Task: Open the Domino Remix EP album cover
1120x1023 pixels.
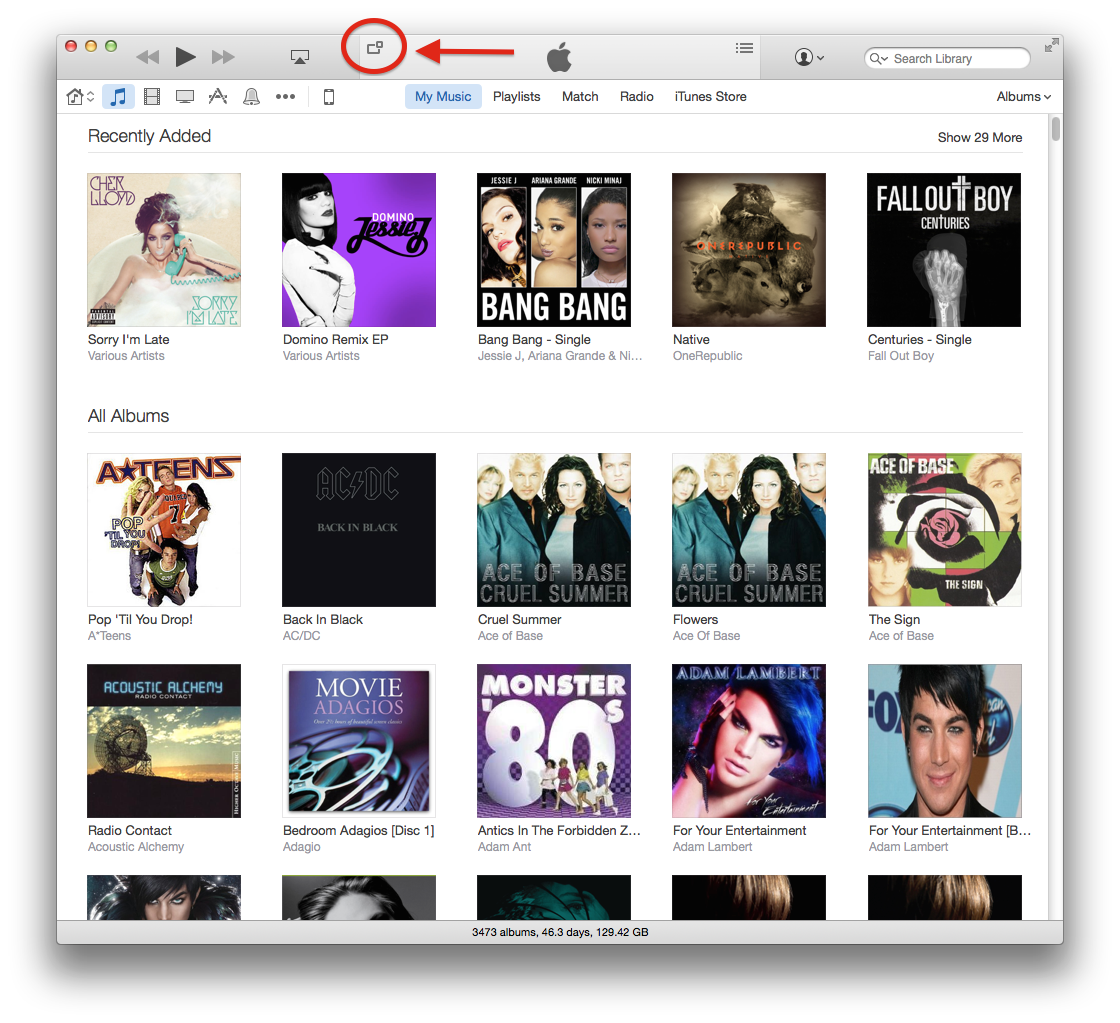Action: point(359,250)
